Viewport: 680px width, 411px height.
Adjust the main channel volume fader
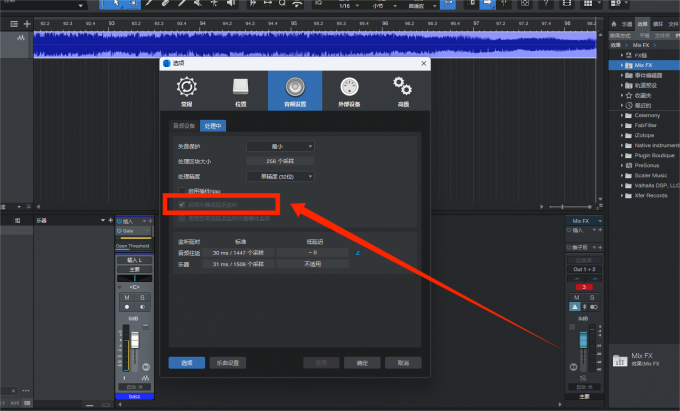pos(583,339)
